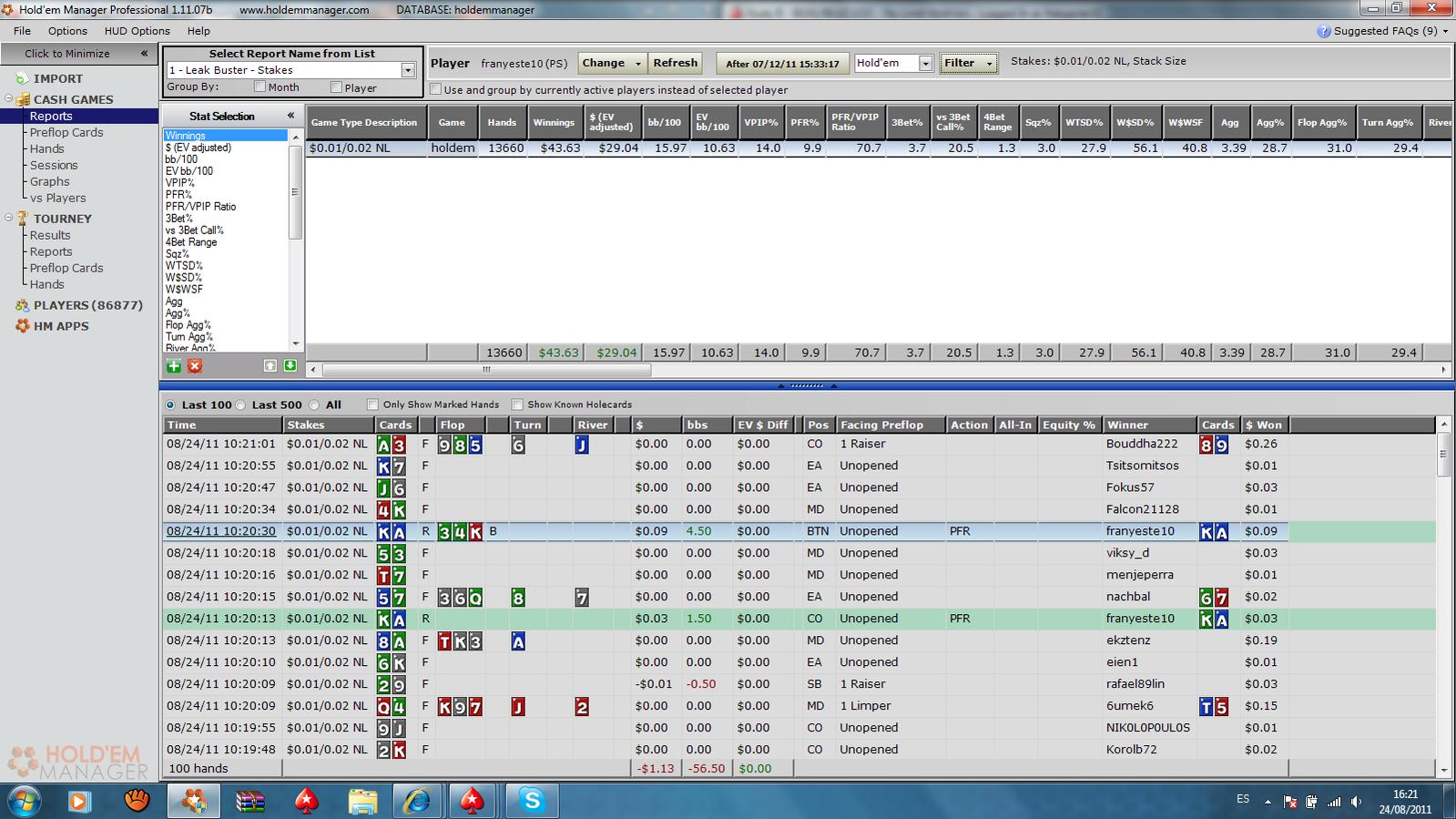
Task: Open Skype from taskbar
Action: click(x=532, y=801)
